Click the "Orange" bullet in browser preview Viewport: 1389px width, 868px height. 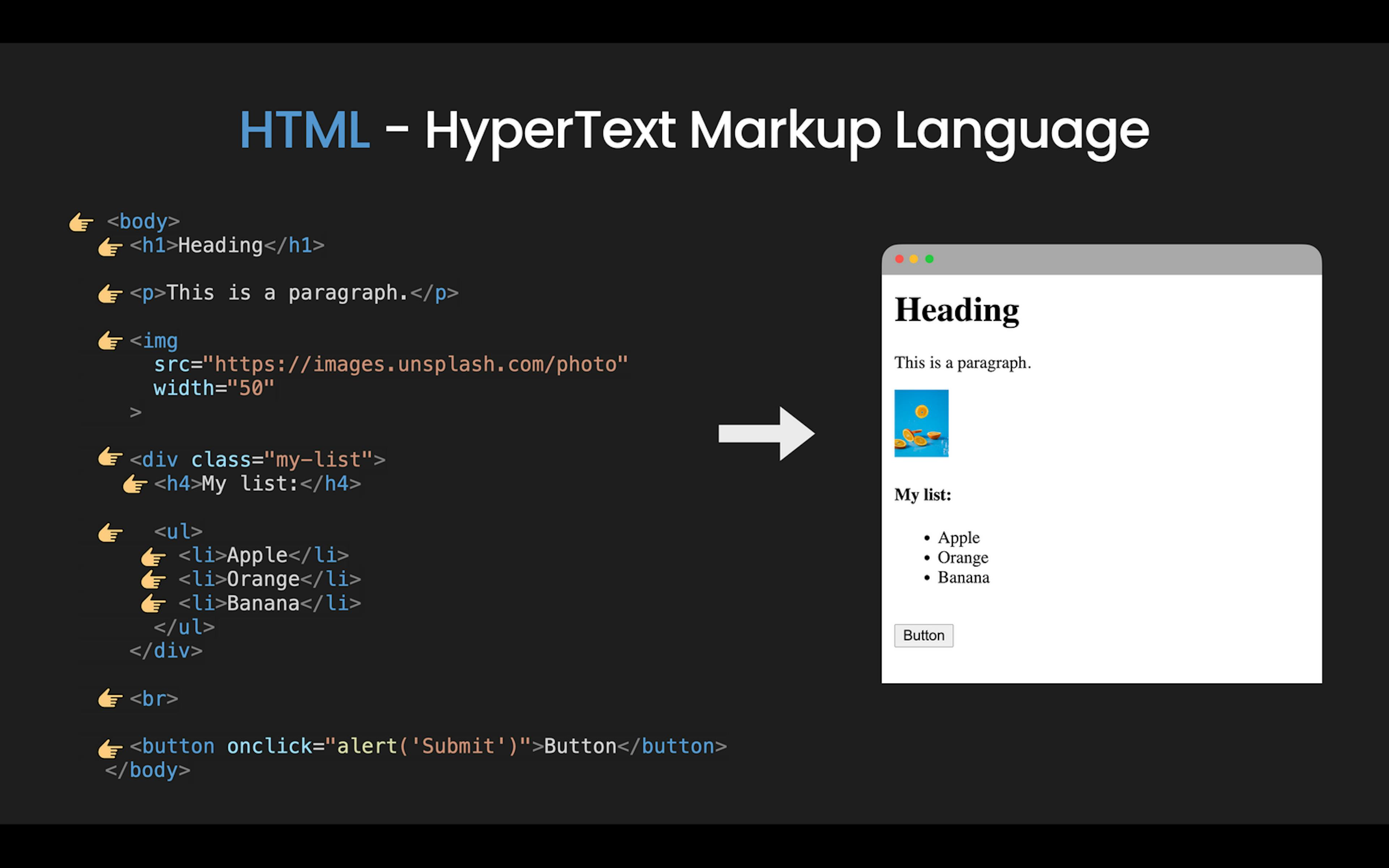point(963,558)
